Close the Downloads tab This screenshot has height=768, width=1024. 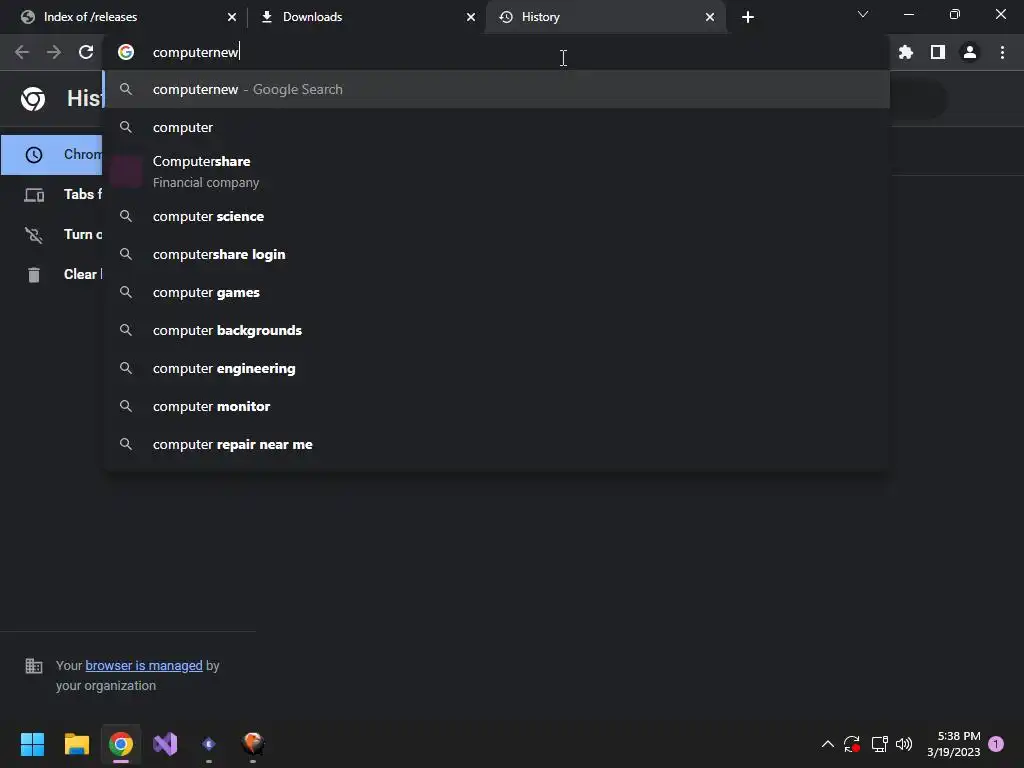(x=471, y=17)
